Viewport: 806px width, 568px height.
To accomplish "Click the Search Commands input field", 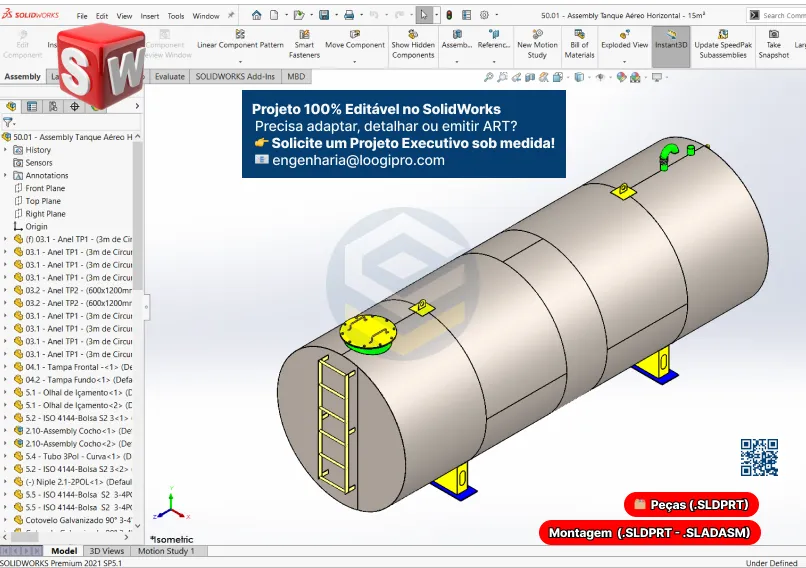I will tap(783, 15).
